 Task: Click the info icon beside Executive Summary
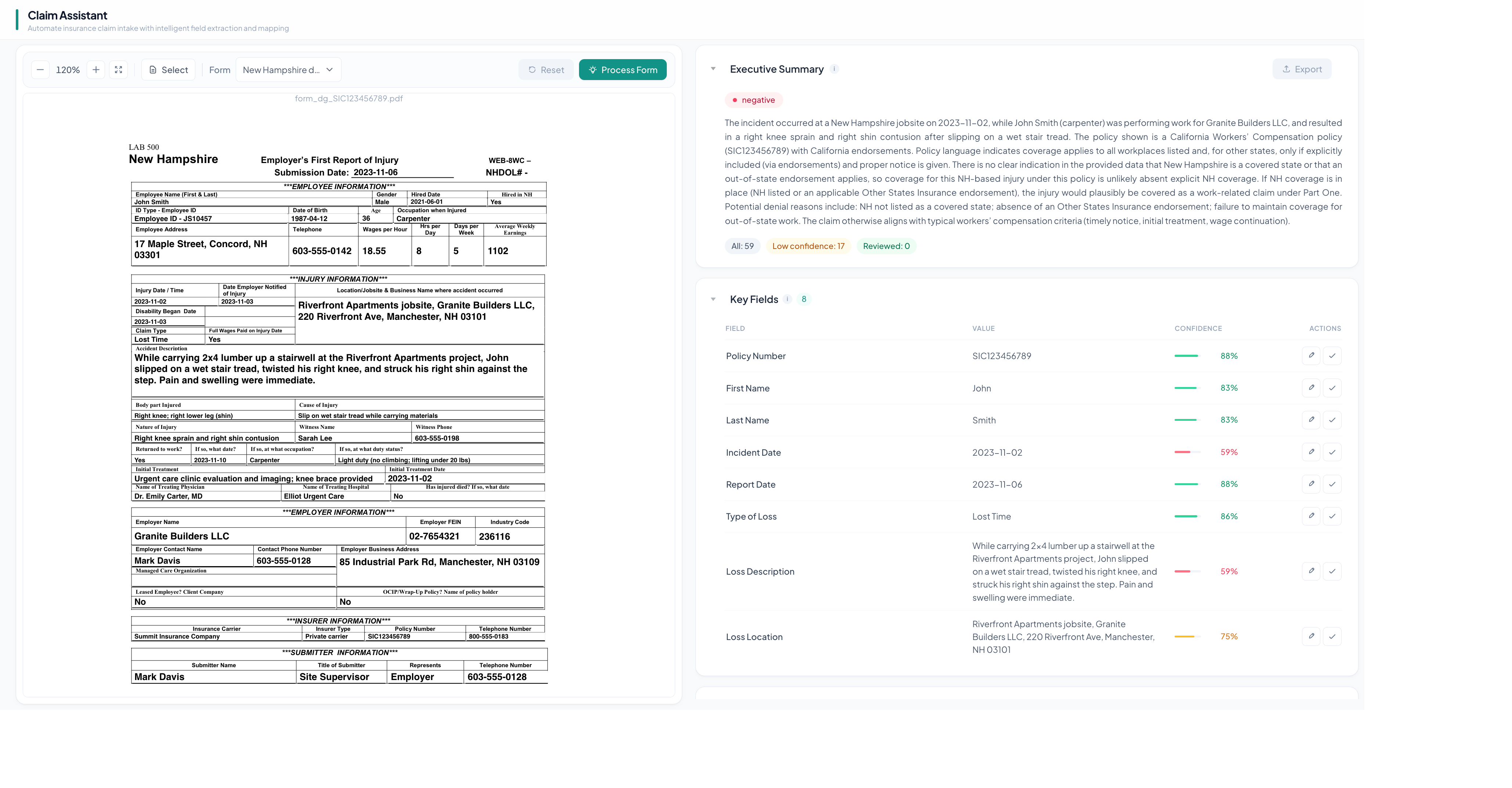(834, 69)
